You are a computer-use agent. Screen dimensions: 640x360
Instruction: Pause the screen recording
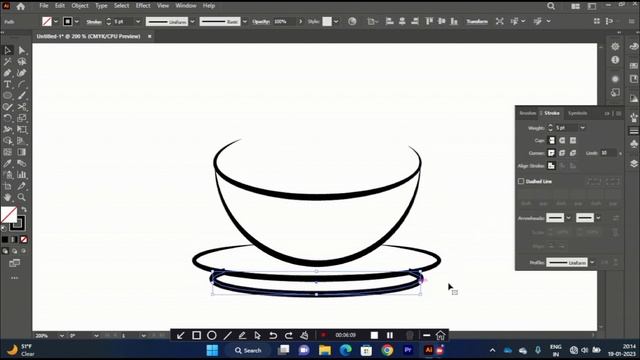click(x=390, y=335)
